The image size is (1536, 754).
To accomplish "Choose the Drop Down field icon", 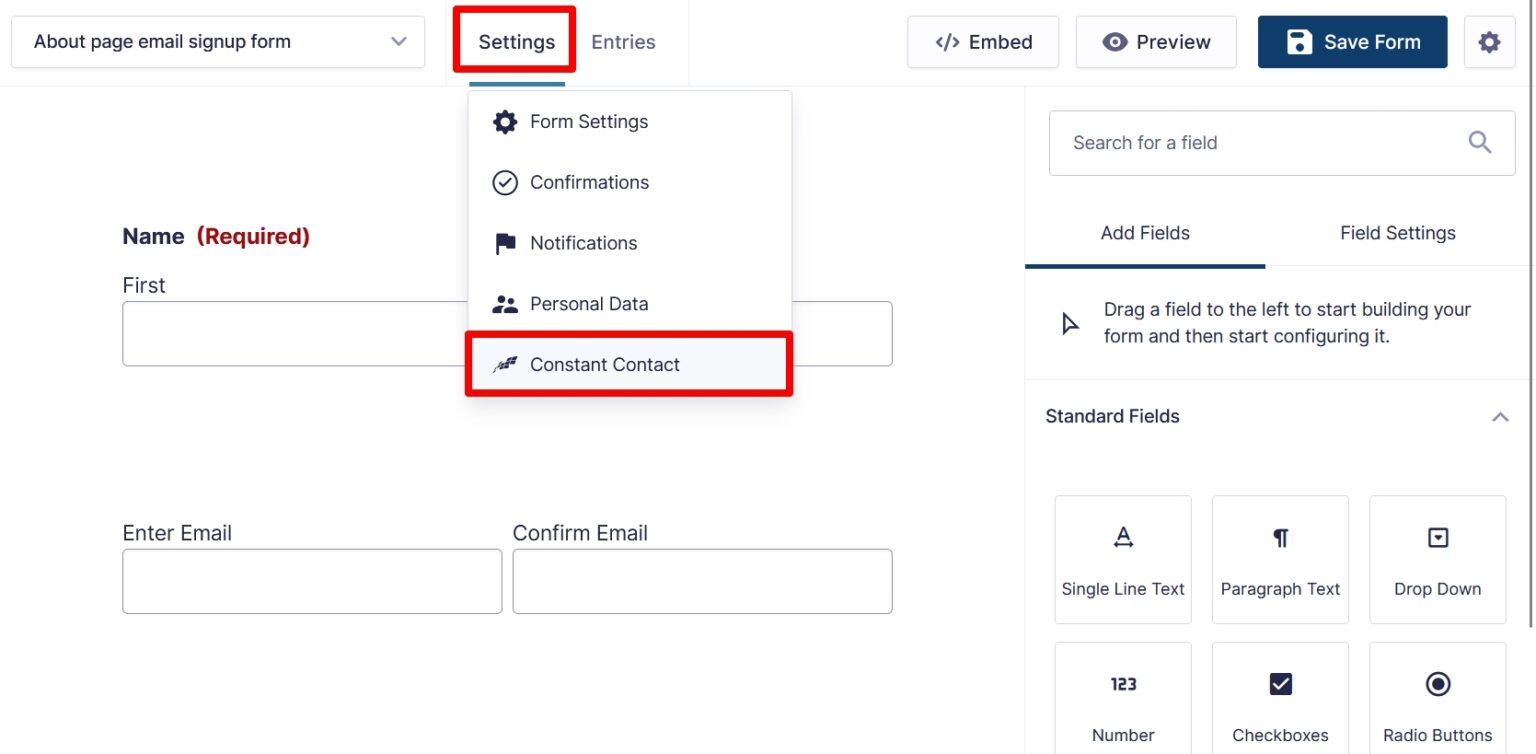I will [1437, 536].
